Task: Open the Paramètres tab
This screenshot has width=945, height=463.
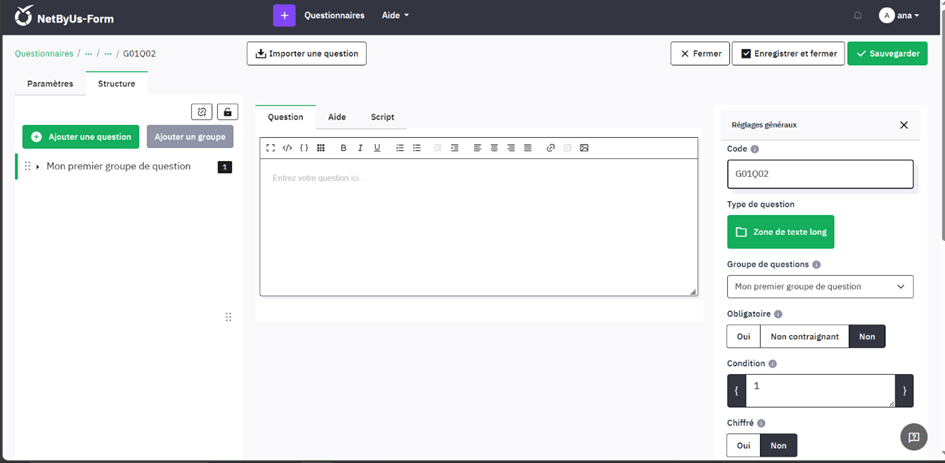Action: point(50,84)
